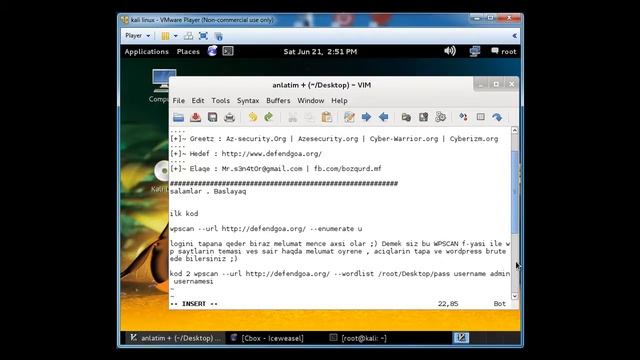Click the Vim scrollbar down arrow
640x360 pixels.
[515, 296]
